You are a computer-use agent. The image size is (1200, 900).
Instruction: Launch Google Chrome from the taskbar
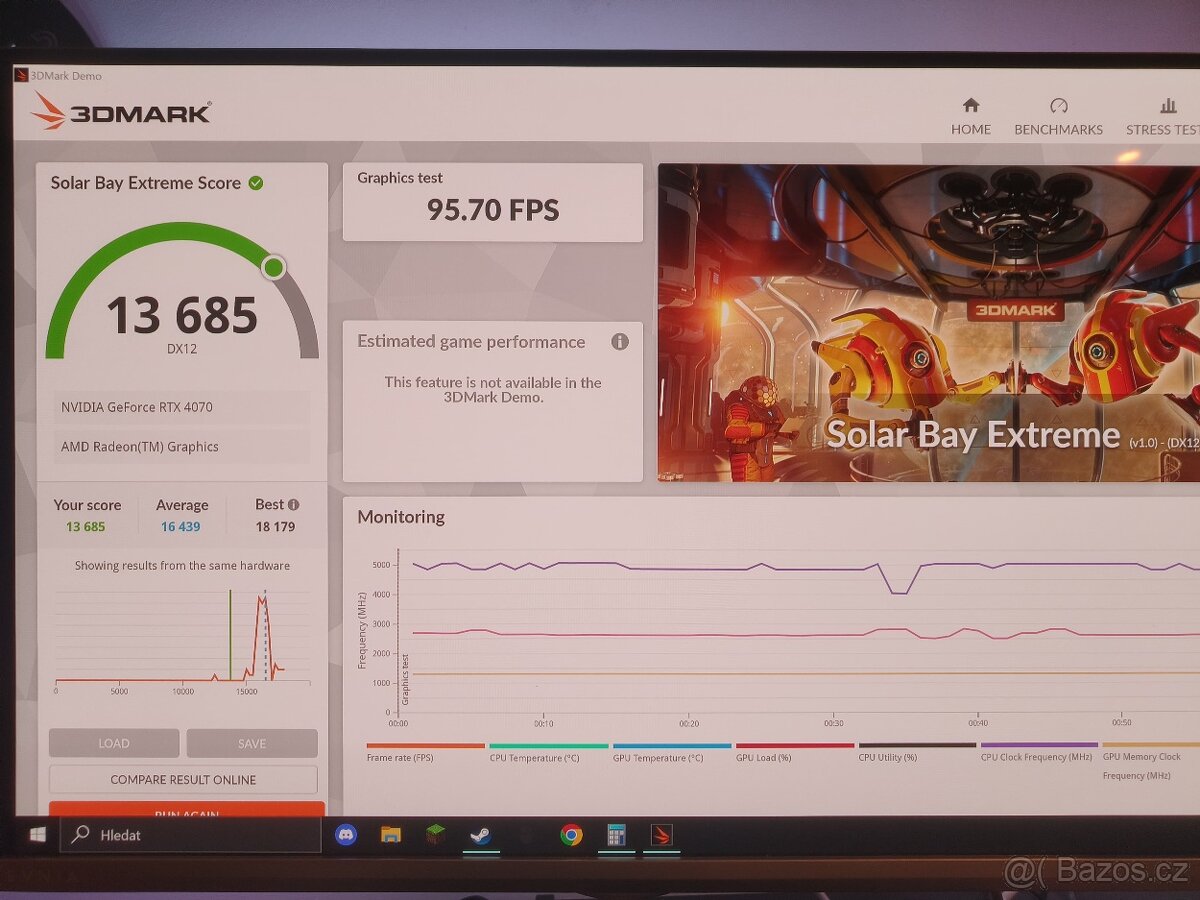571,834
